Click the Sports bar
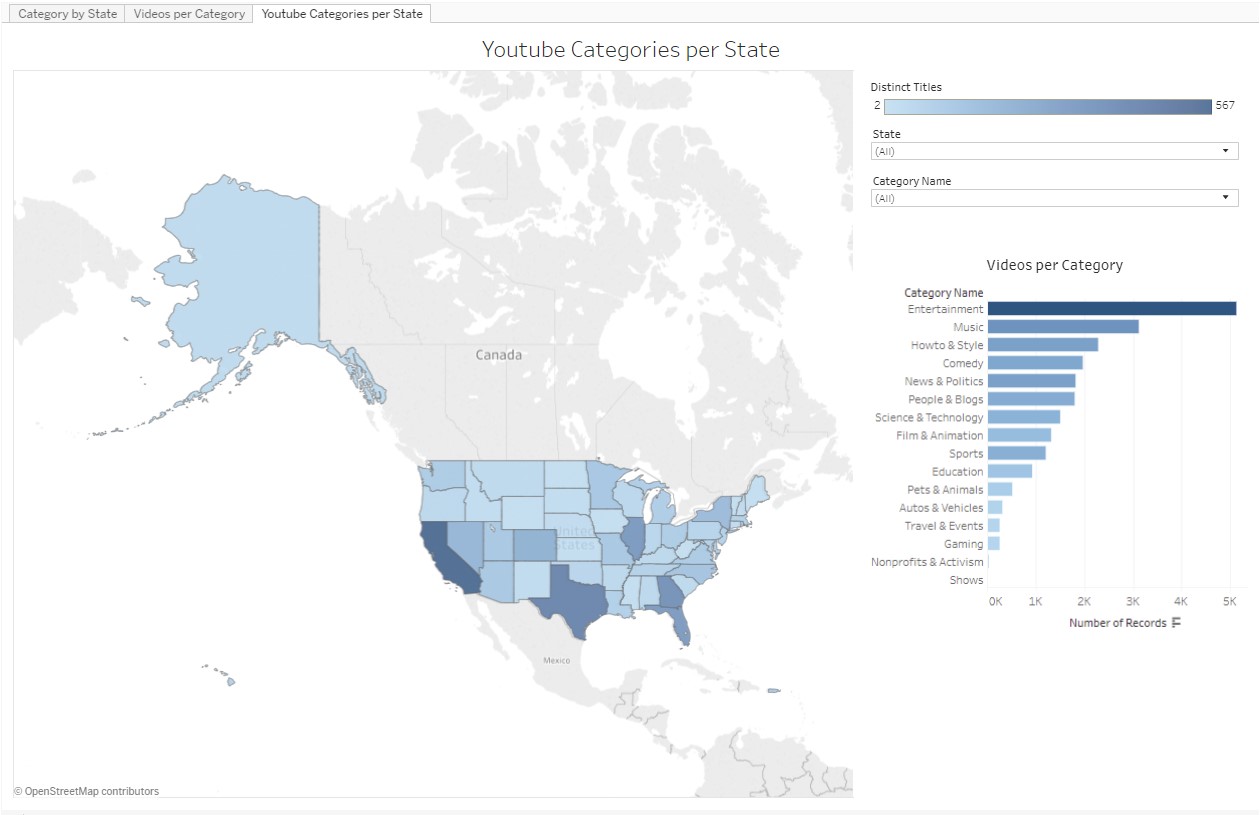This screenshot has width=1260, height=815. coord(1017,453)
